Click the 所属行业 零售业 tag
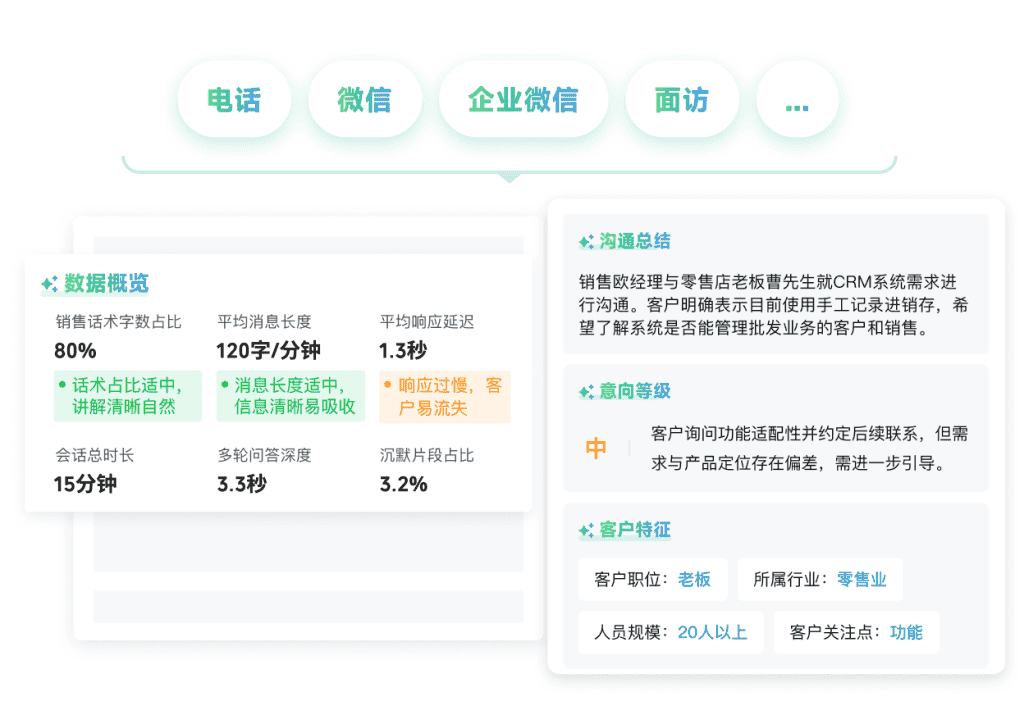1024x715 pixels. (x=819, y=579)
